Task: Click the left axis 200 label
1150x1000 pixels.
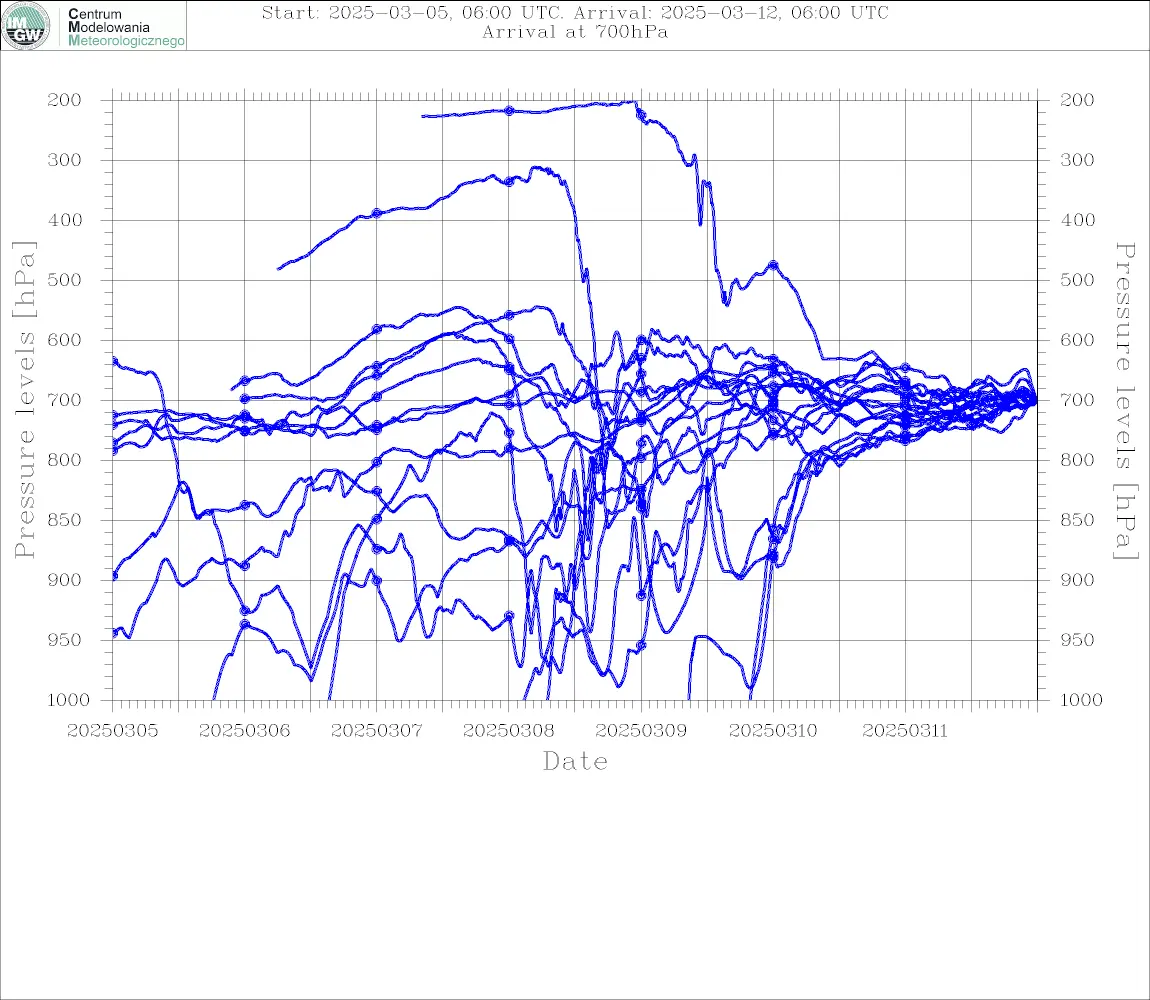Action: 64,100
